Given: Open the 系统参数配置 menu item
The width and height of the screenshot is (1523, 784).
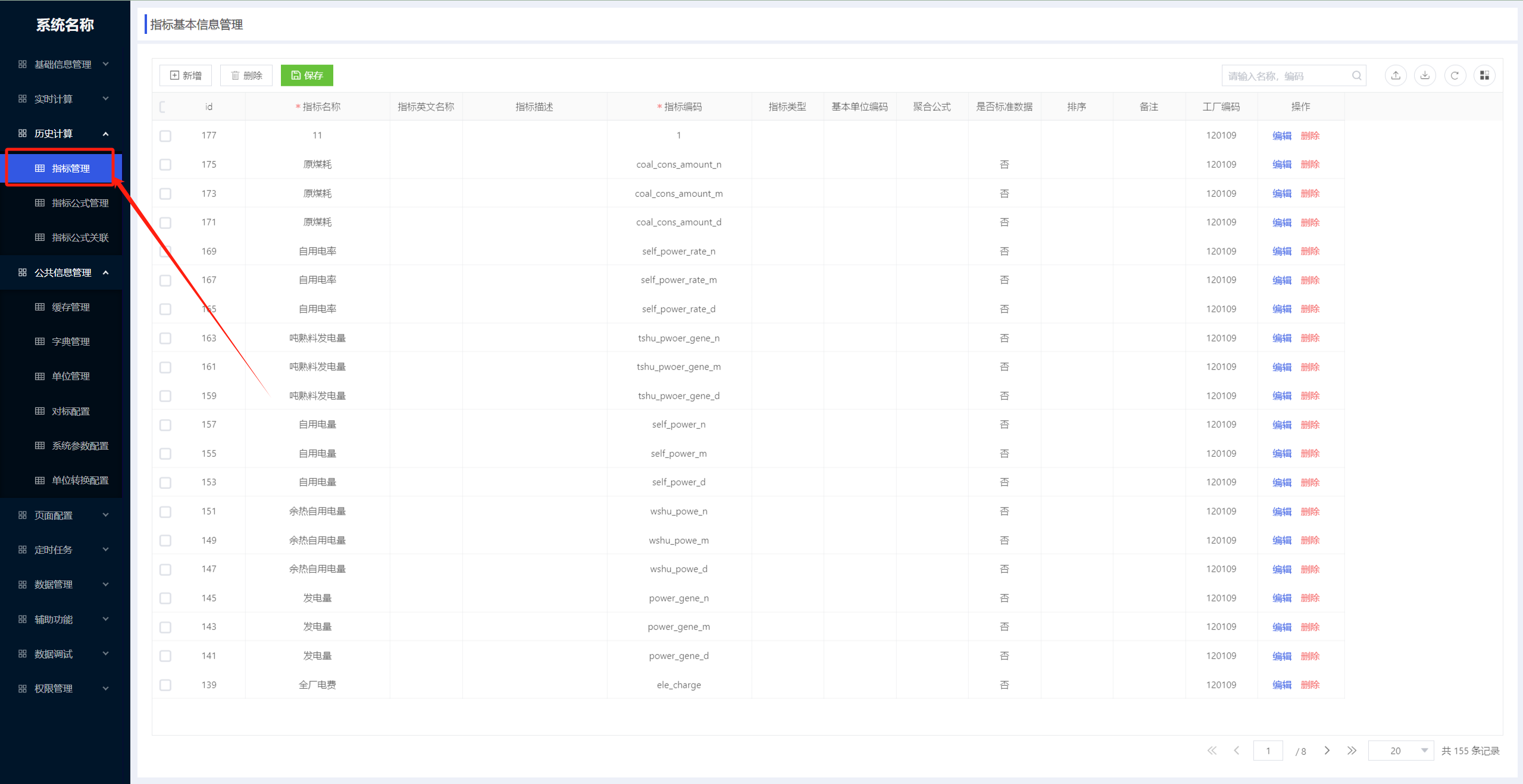Looking at the screenshot, I should coord(61,446).
